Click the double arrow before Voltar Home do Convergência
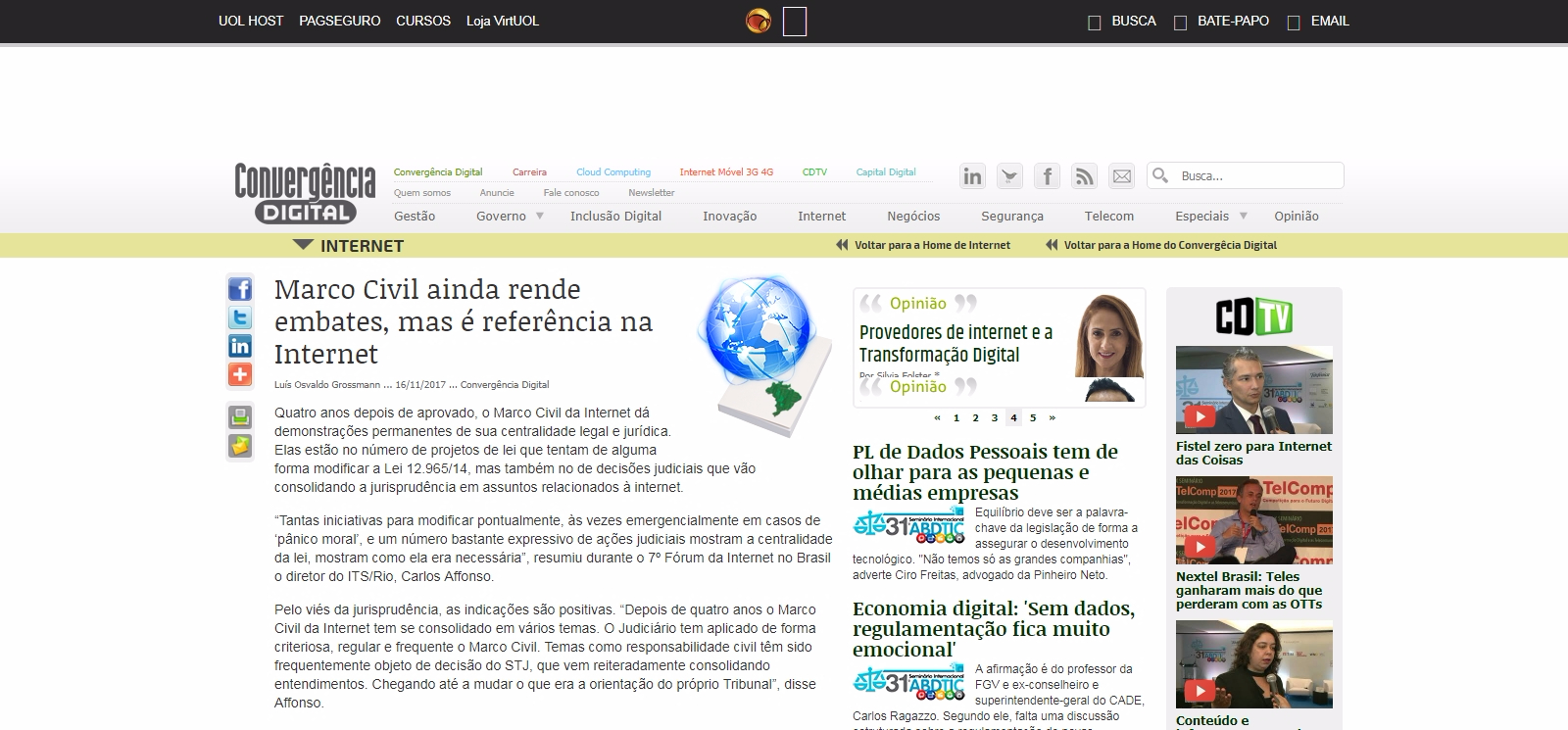Viewport: 1568px width, 730px height. 1052,245
